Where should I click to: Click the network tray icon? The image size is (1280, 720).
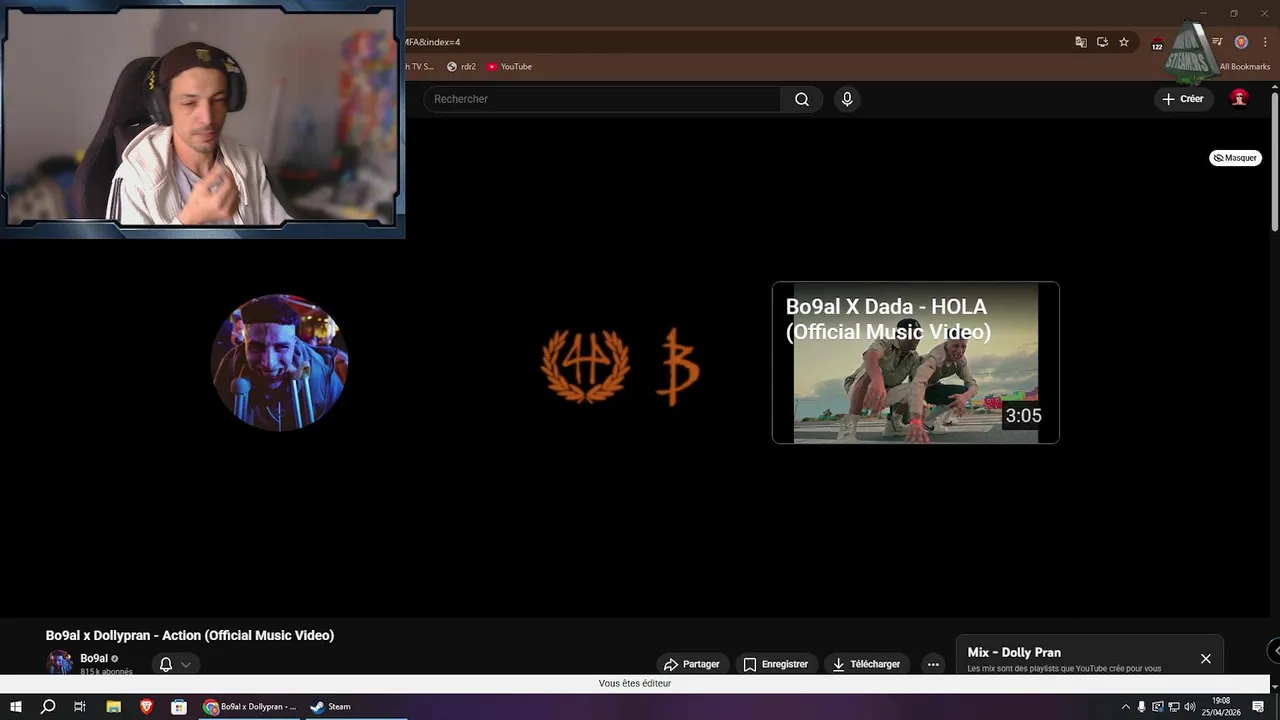point(1173,707)
